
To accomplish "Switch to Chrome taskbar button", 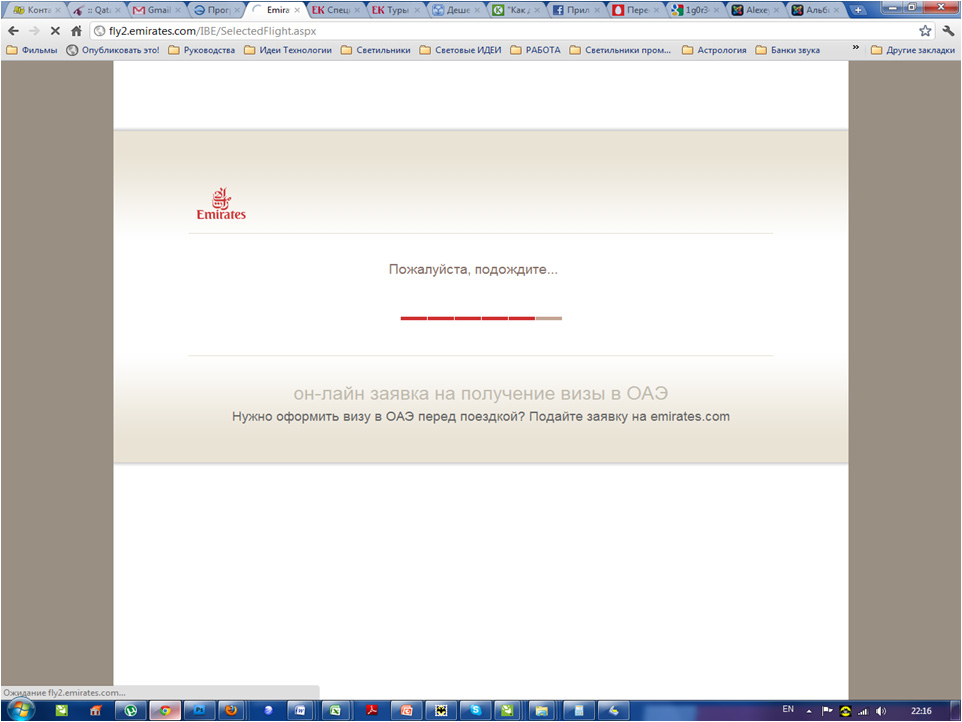I will [165, 710].
